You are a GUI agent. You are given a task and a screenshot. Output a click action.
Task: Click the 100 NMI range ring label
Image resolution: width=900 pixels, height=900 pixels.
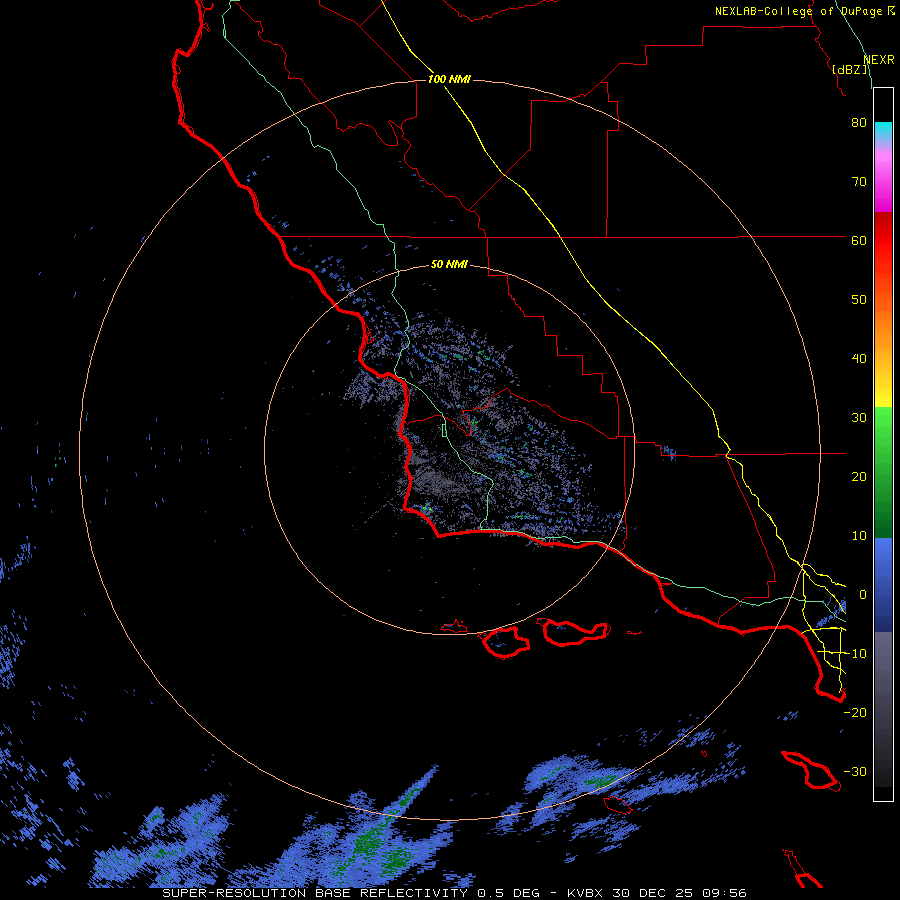click(449, 79)
